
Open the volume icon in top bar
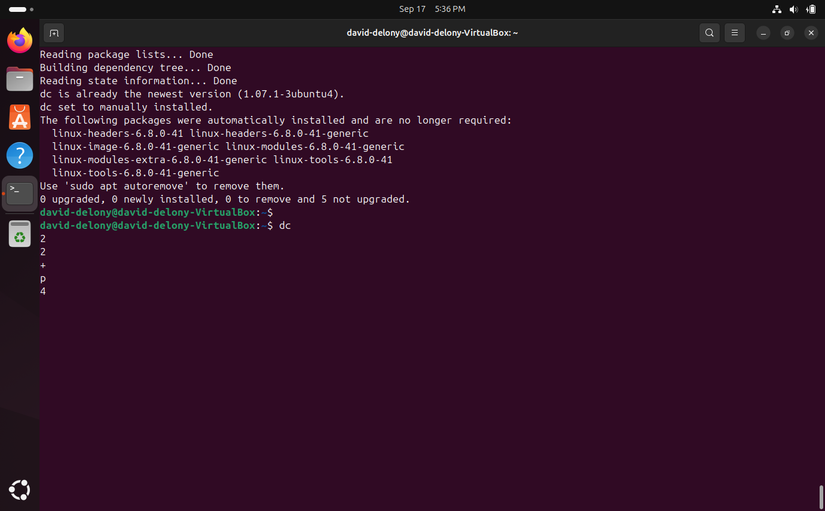793,9
